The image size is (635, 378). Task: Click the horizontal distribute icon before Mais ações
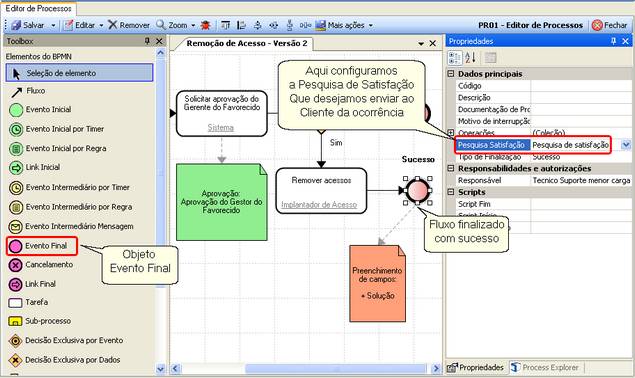305,25
